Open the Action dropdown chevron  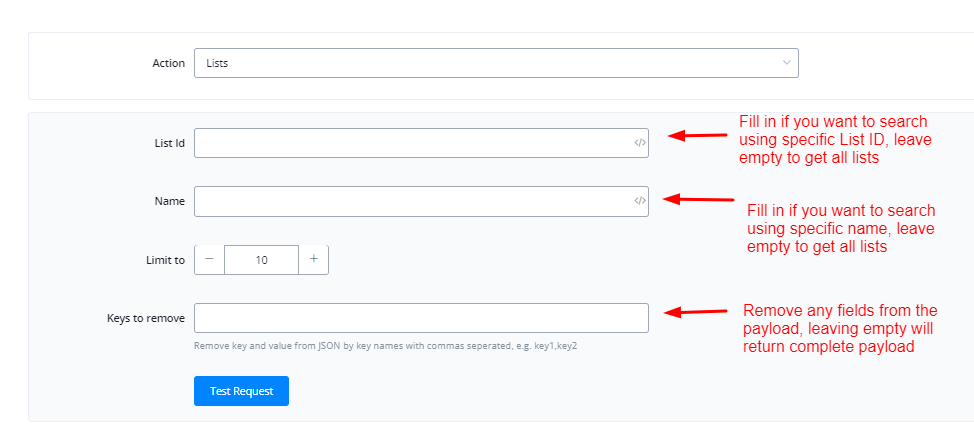[x=786, y=63]
